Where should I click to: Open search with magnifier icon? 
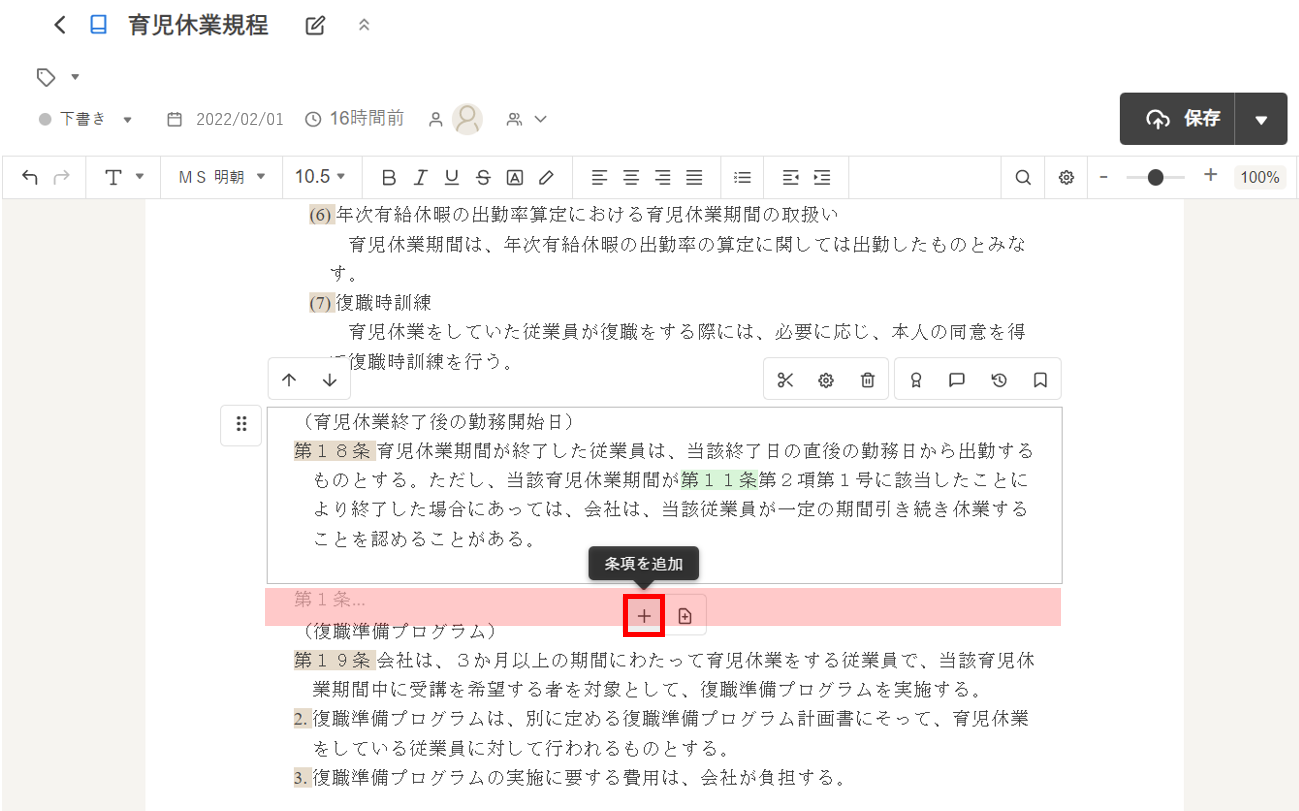(1023, 177)
